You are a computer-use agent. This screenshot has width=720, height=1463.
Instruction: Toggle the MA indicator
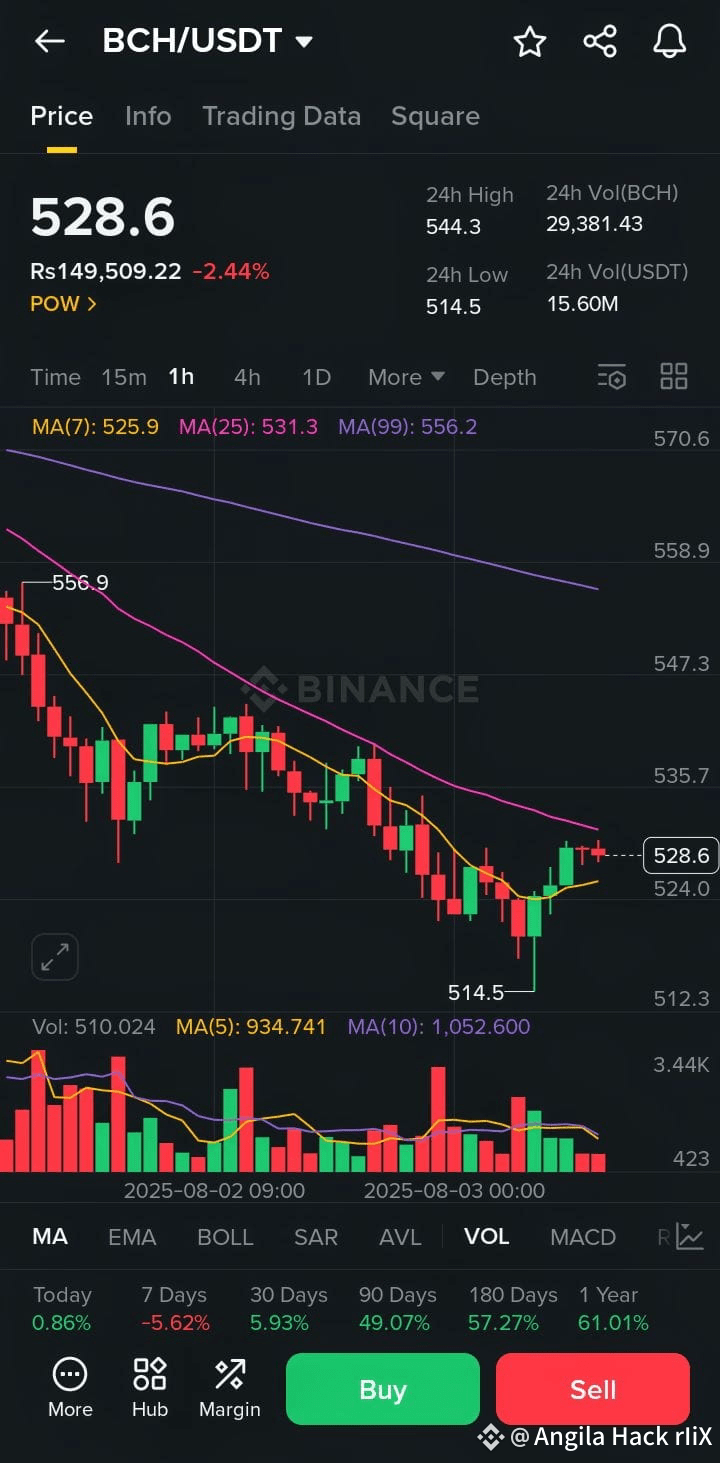pos(50,1236)
